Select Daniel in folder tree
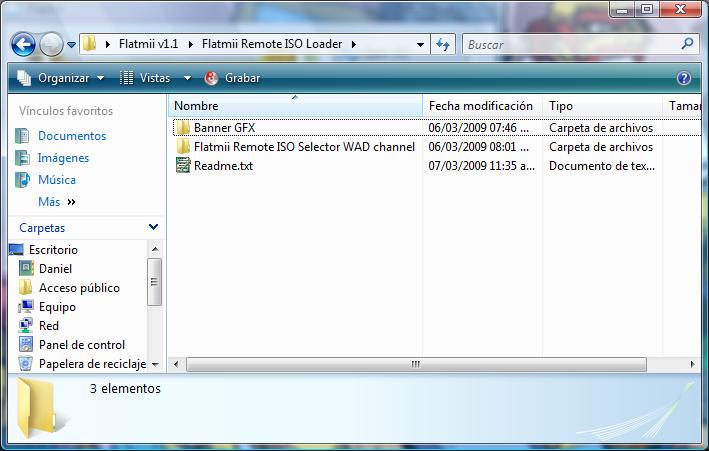The image size is (709, 451). 55,269
